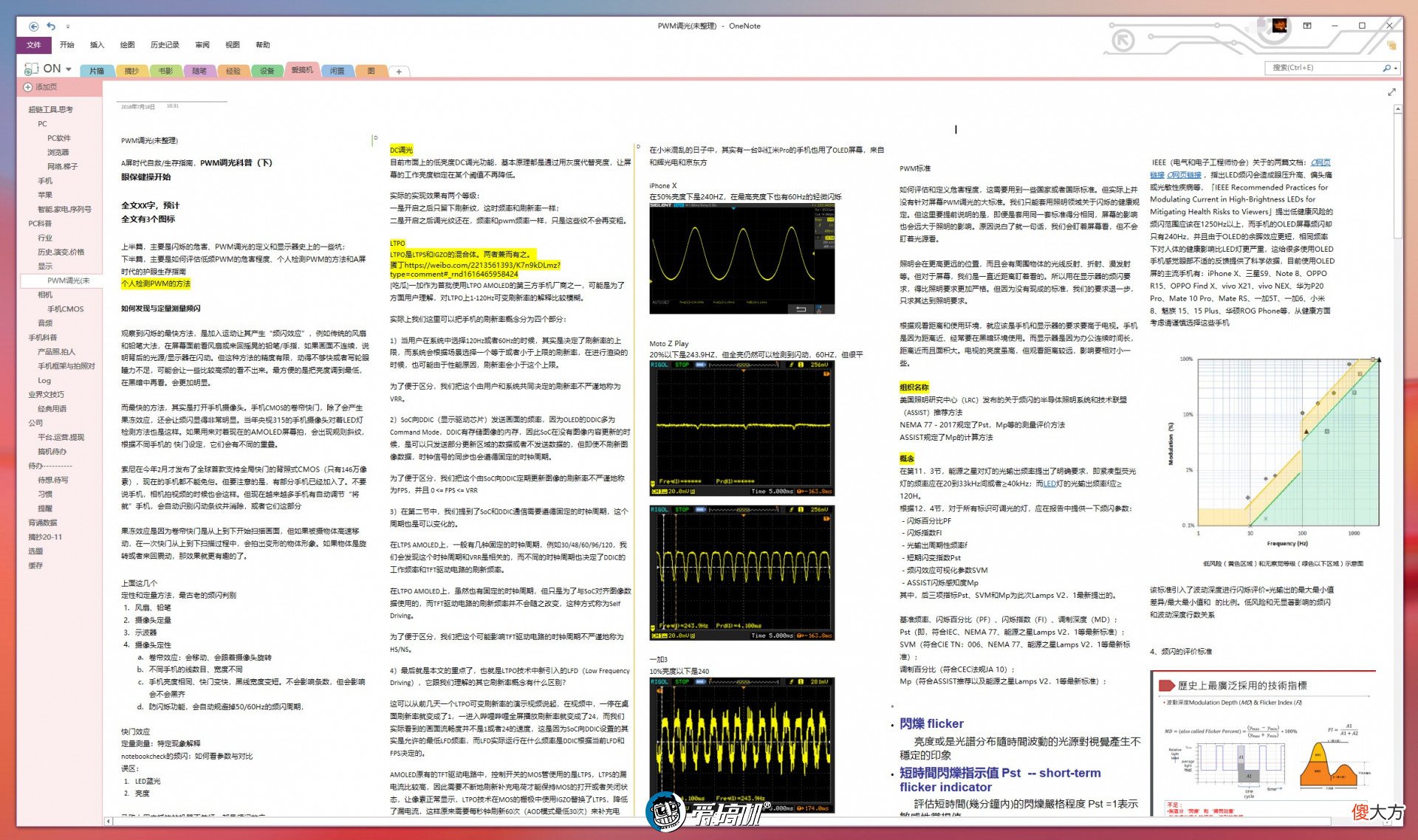The width and height of the screenshot is (1418, 840).
Task: Select the 爱搞机 section tab
Action: pos(302,70)
